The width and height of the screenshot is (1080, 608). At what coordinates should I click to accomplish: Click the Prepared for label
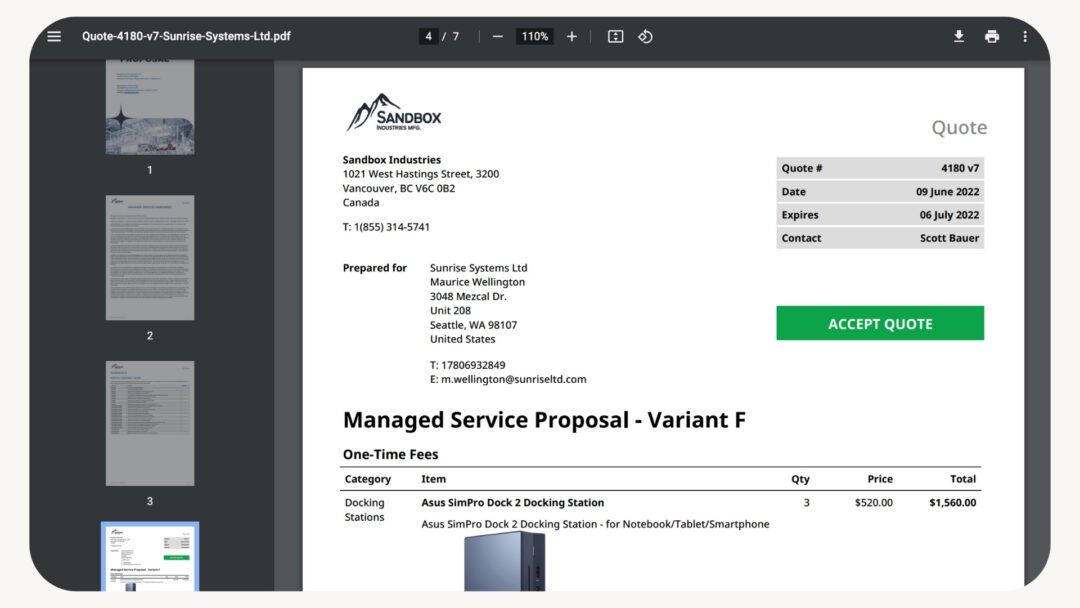[x=375, y=268]
